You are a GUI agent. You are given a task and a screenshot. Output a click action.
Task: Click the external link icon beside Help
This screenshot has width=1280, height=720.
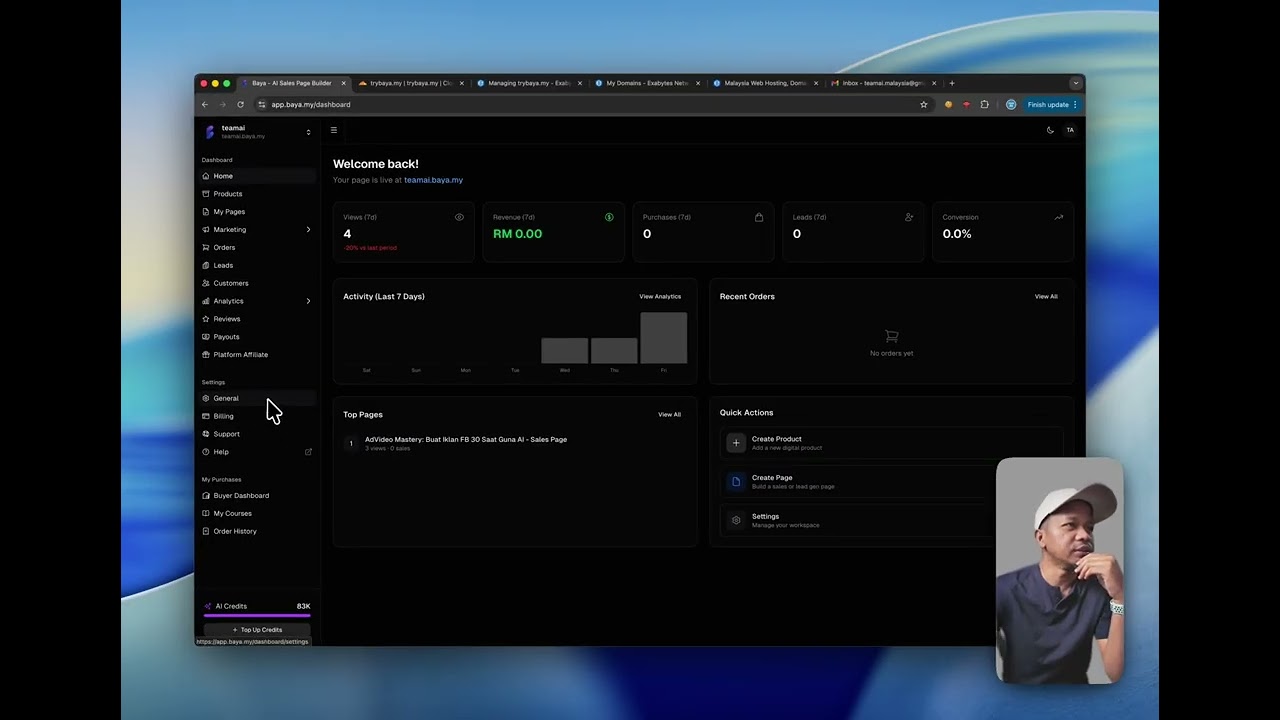tap(308, 452)
